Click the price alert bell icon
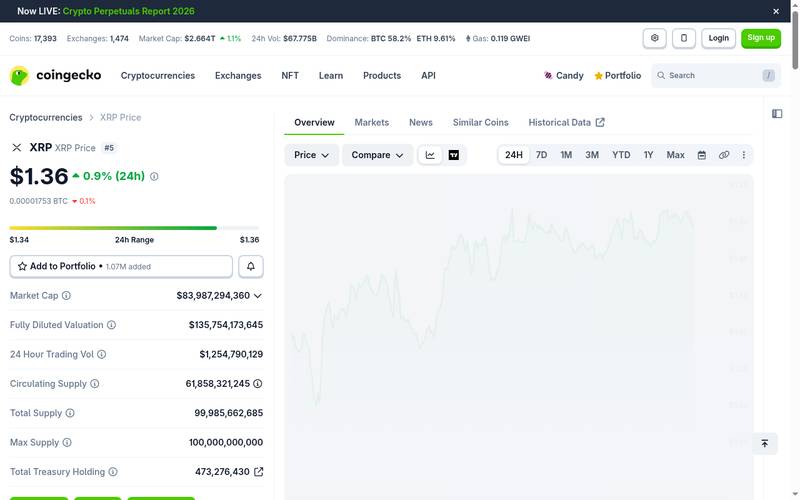The width and height of the screenshot is (800, 500). point(251,266)
